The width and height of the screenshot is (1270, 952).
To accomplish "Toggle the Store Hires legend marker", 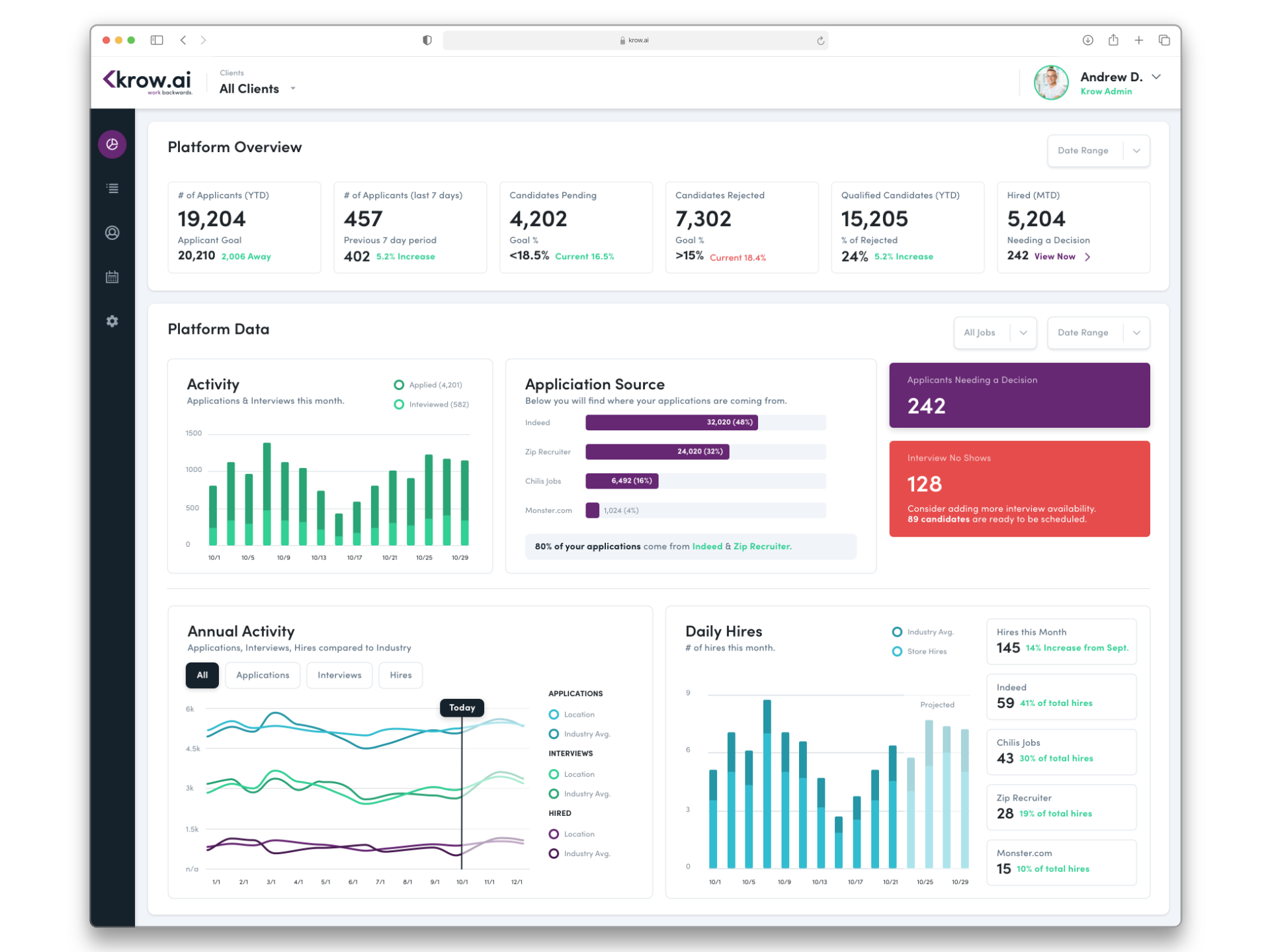I will [897, 652].
